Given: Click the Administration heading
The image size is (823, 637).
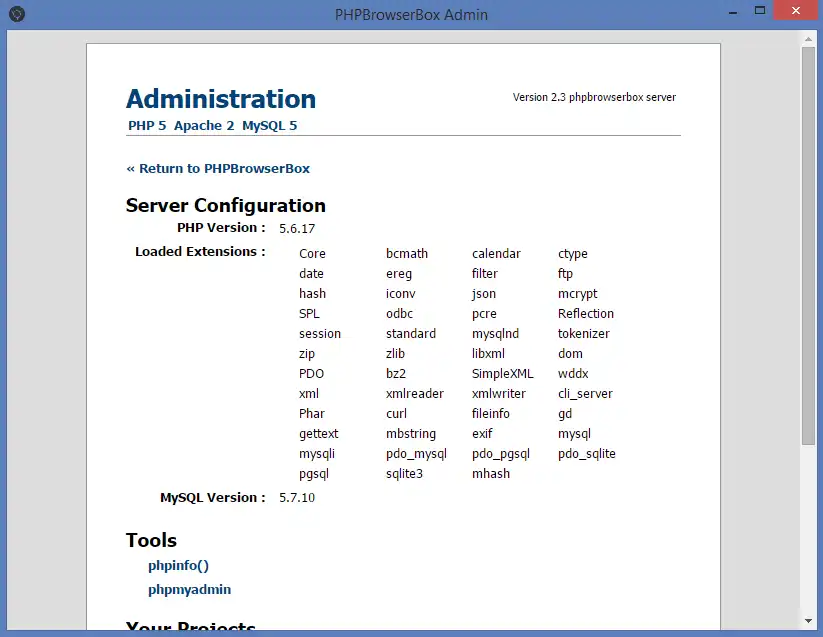Looking at the screenshot, I should tap(221, 99).
